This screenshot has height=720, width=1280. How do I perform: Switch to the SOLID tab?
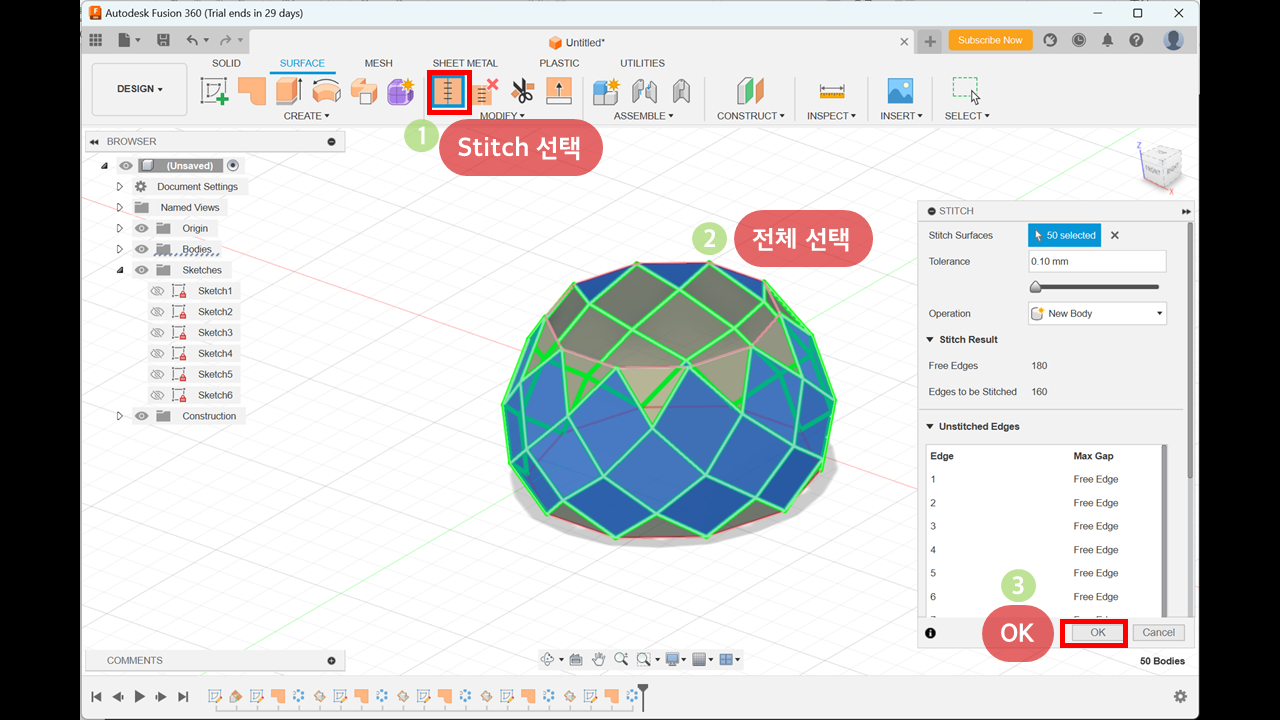coord(226,63)
